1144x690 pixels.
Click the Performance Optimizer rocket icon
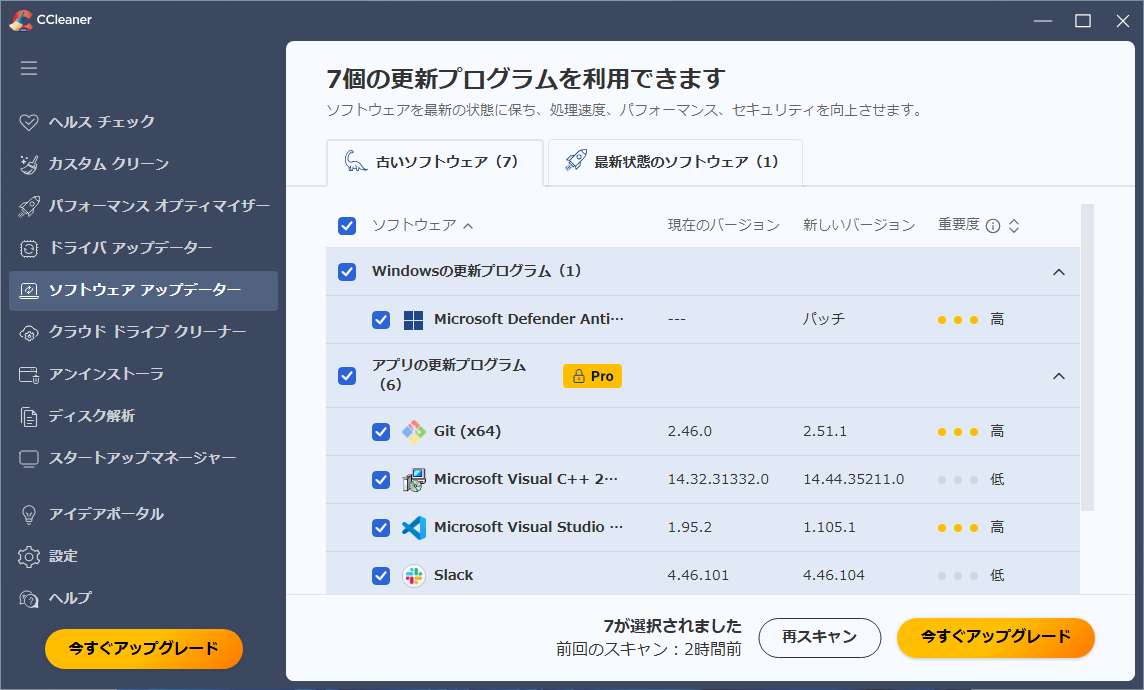point(29,206)
